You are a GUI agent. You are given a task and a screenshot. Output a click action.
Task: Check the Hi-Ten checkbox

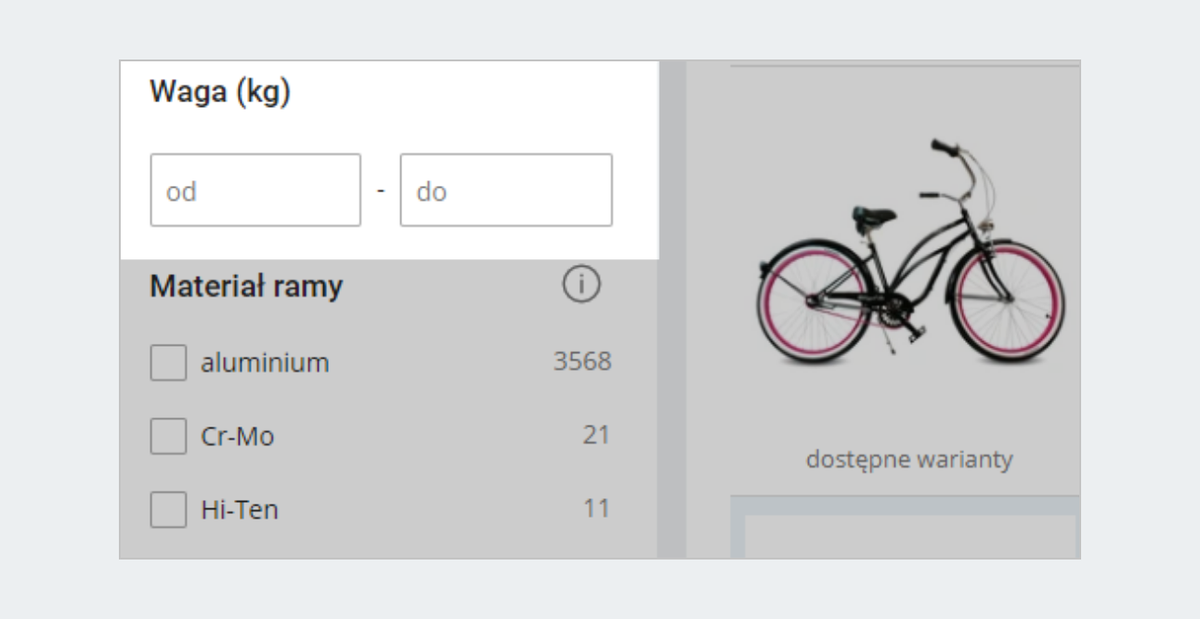[x=168, y=509]
